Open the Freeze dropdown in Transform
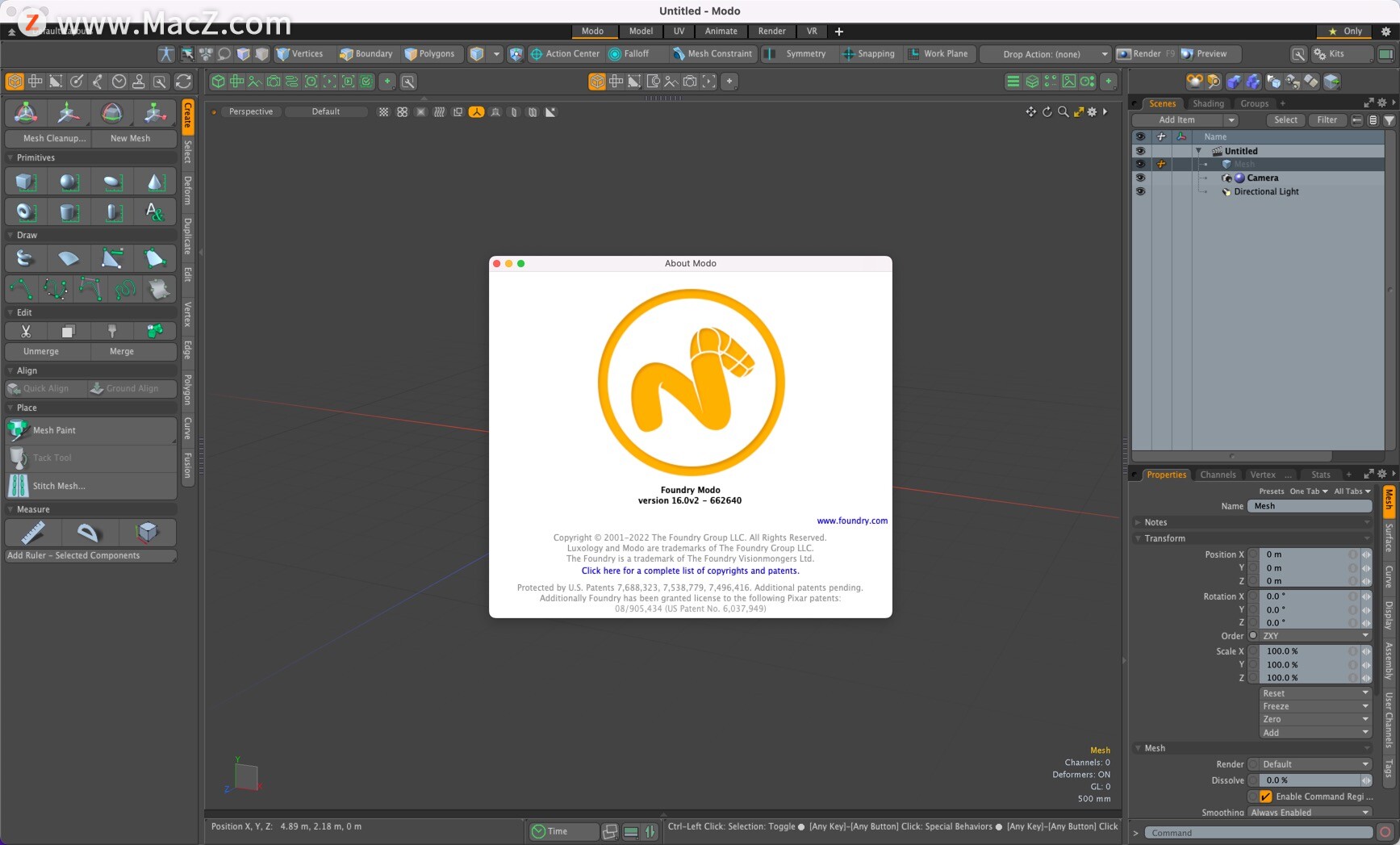The height and width of the screenshot is (845, 1400). tap(1315, 706)
